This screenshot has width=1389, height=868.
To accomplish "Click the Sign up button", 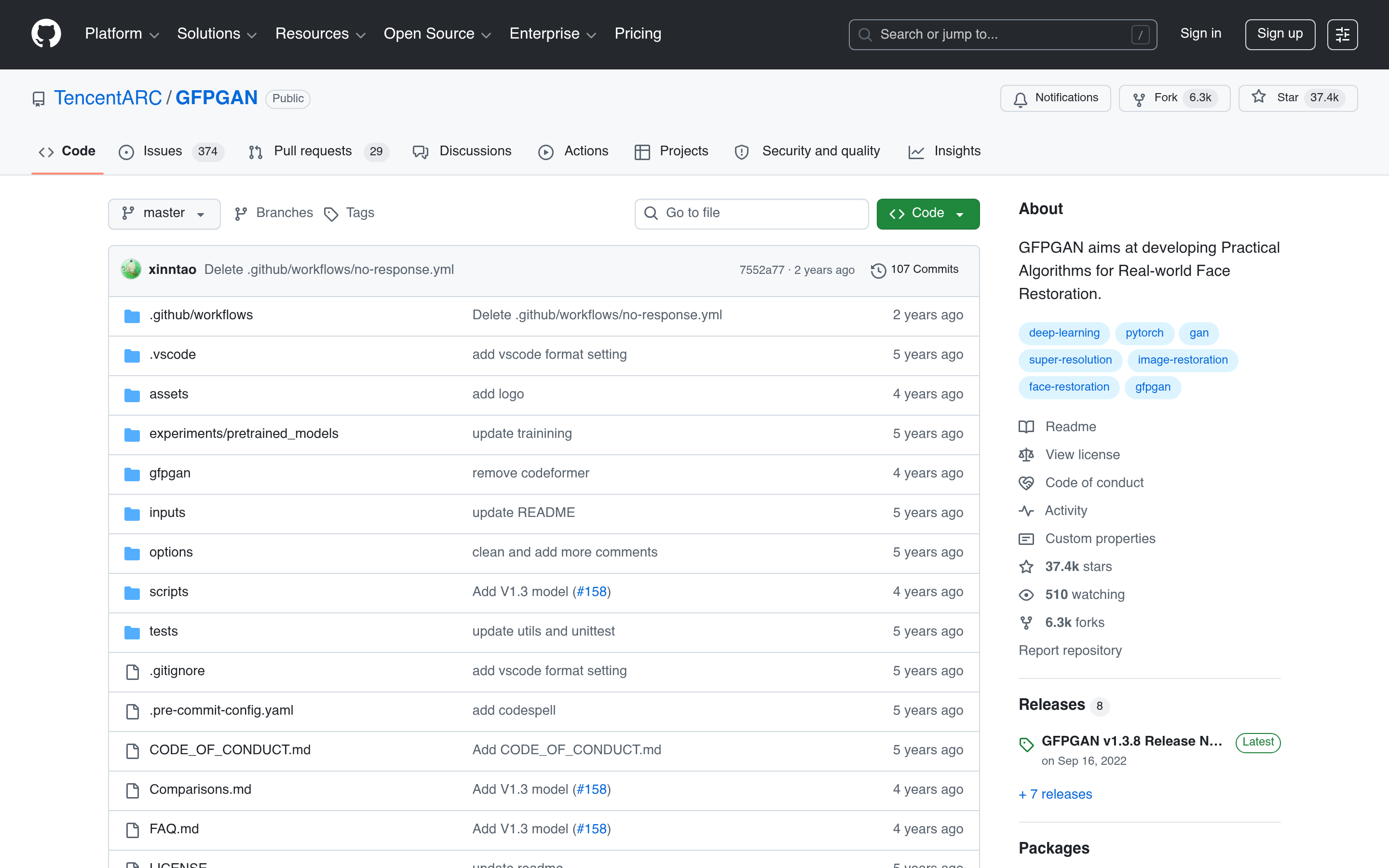I will [x=1280, y=34].
